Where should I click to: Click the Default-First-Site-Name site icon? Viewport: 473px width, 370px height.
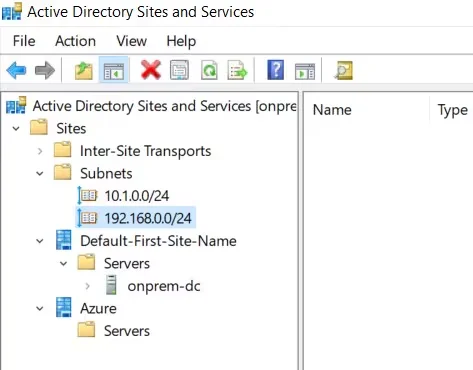coord(64,240)
